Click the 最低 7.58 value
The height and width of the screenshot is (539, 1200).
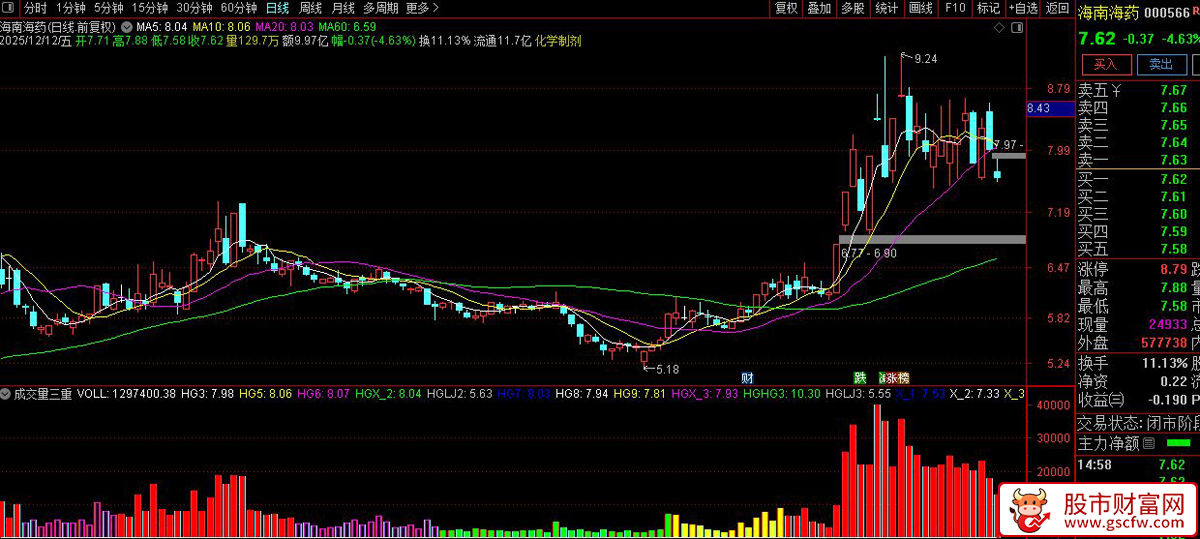(x=1172, y=306)
